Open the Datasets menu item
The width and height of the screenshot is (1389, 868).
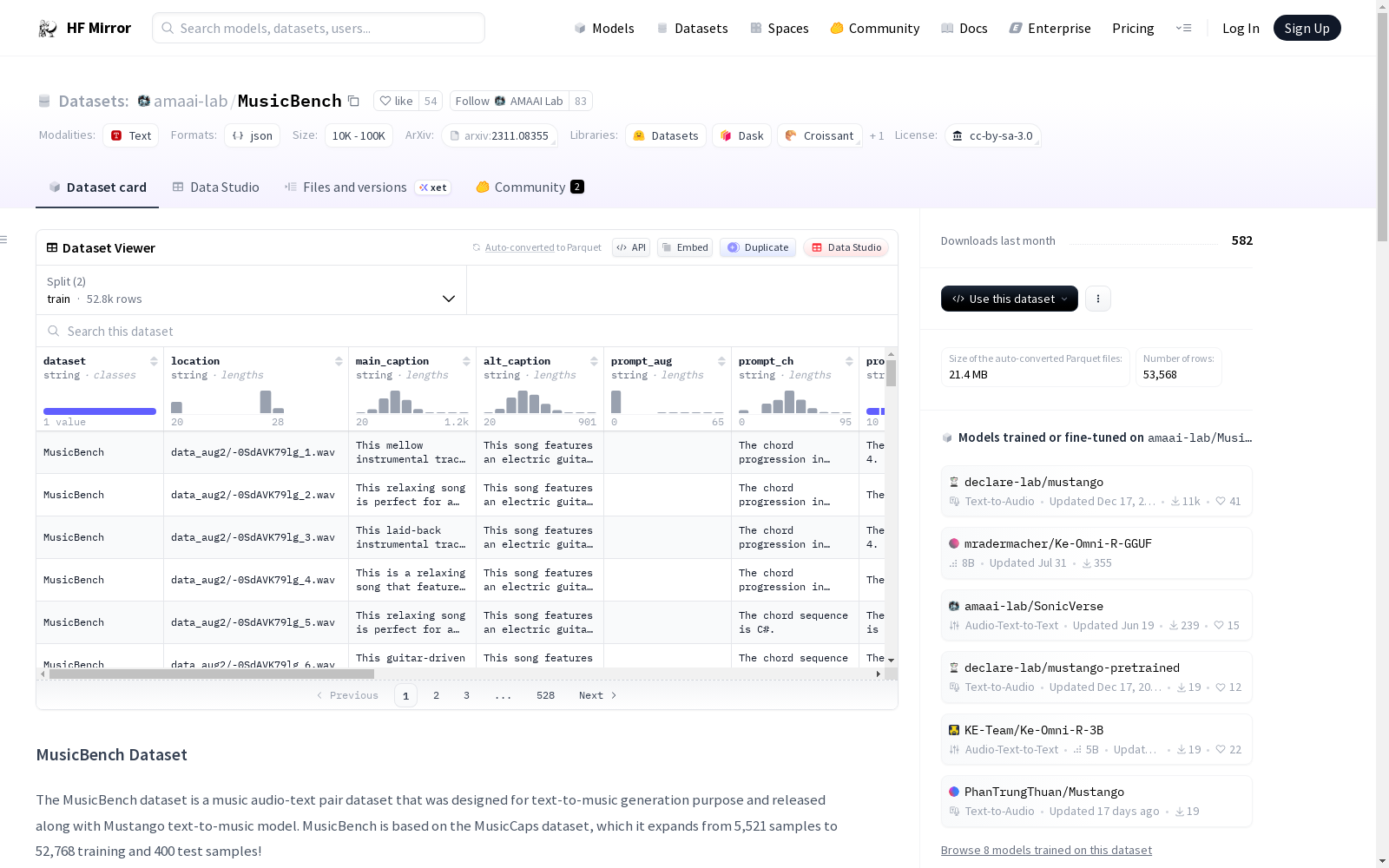tap(693, 28)
